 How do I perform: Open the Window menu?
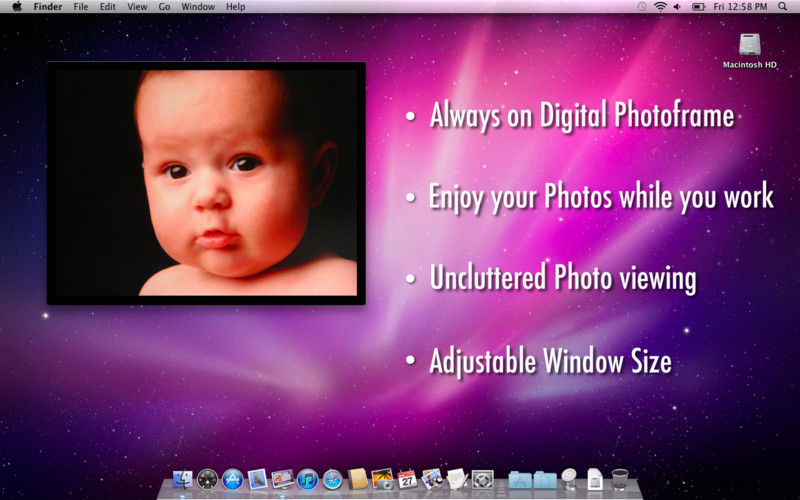(x=198, y=7)
